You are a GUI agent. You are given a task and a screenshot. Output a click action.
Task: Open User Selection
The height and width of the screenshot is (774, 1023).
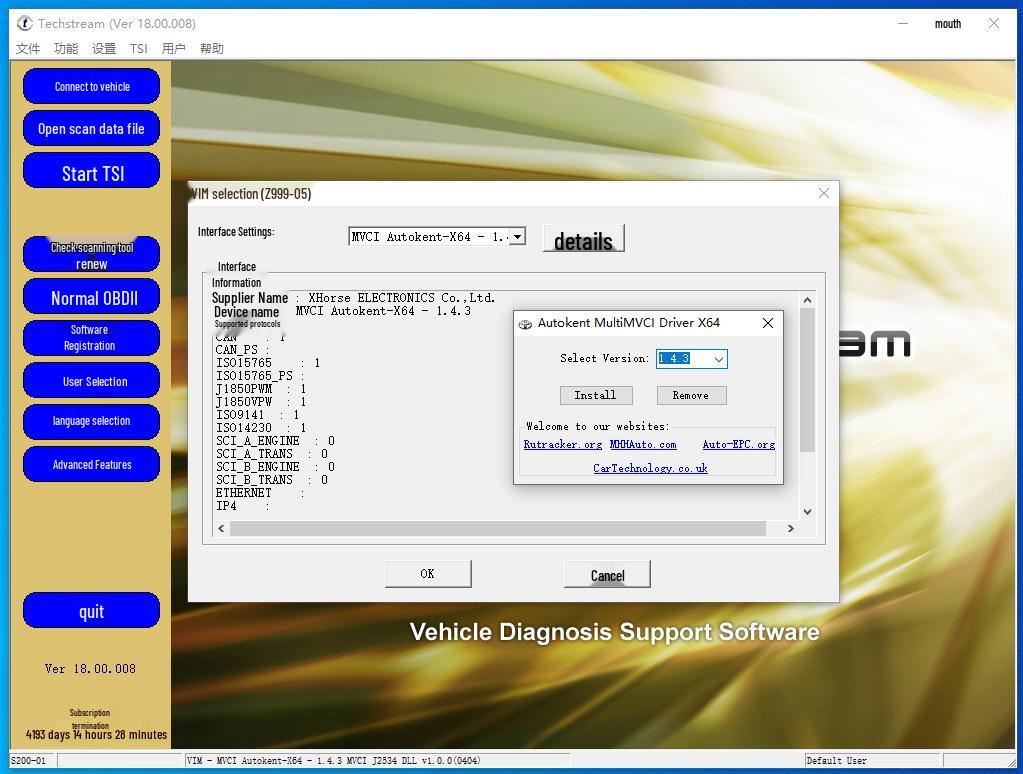91,380
